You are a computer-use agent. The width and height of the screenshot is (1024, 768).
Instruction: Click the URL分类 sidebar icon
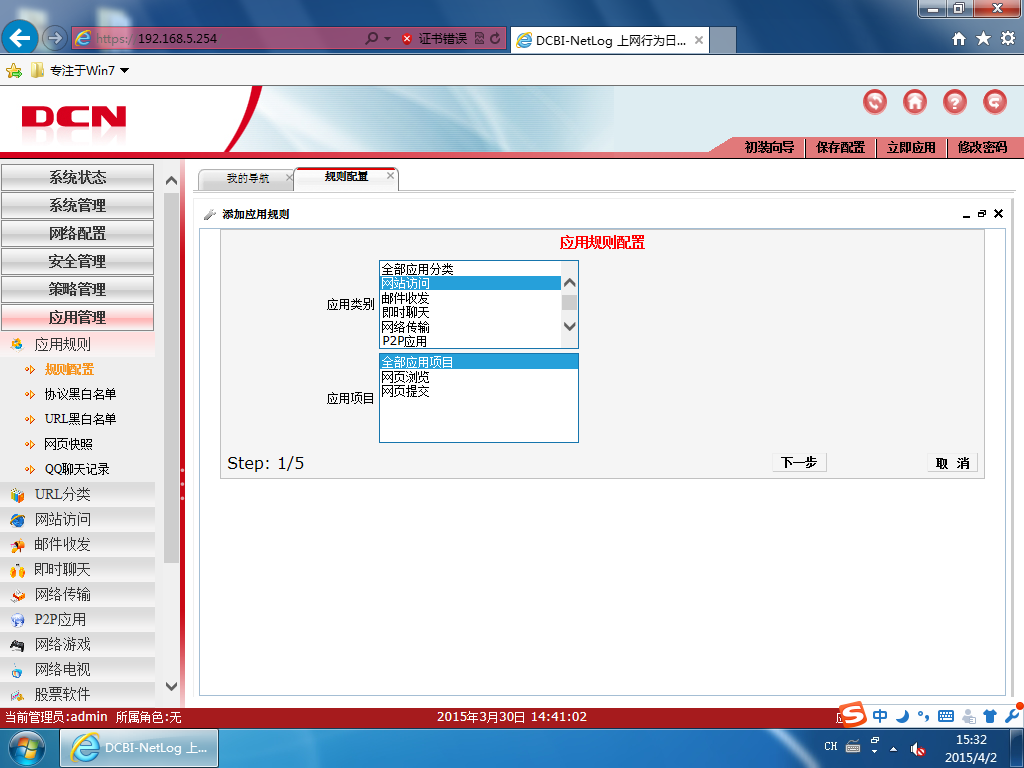click(17, 495)
